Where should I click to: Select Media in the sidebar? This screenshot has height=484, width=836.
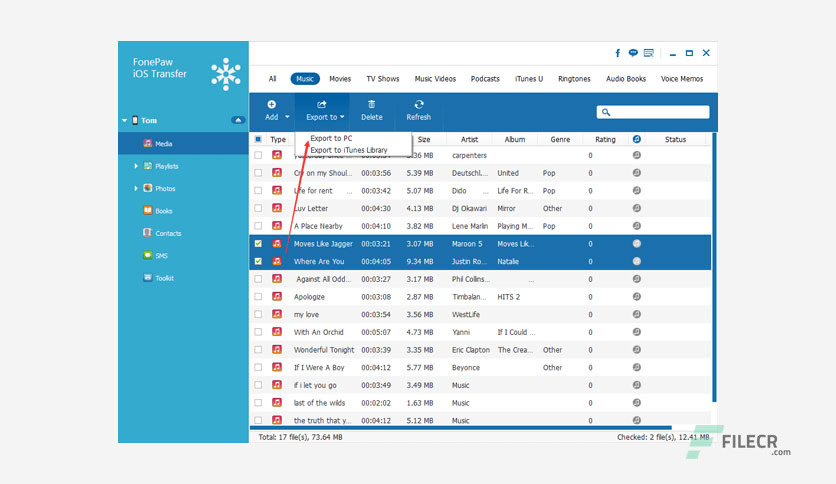(x=183, y=143)
